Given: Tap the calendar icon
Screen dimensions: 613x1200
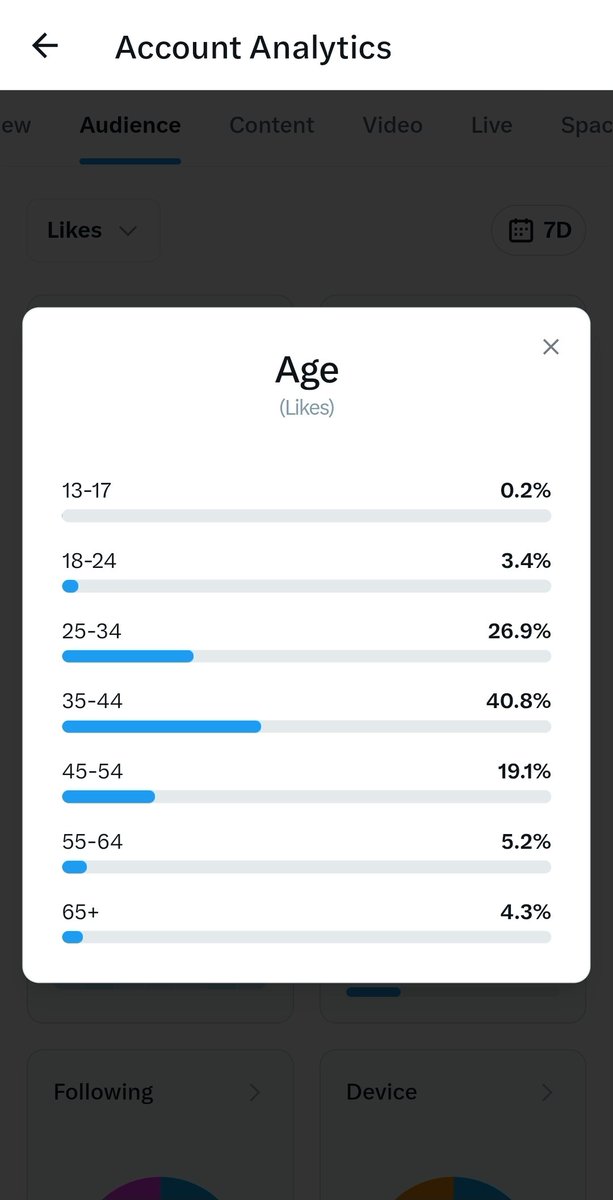Looking at the screenshot, I should pyautogui.click(x=521, y=230).
